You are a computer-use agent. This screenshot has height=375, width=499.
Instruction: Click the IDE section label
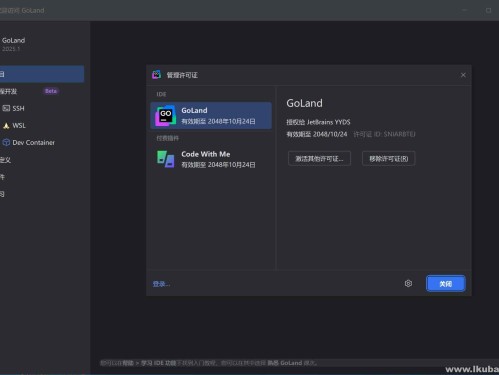pos(161,94)
